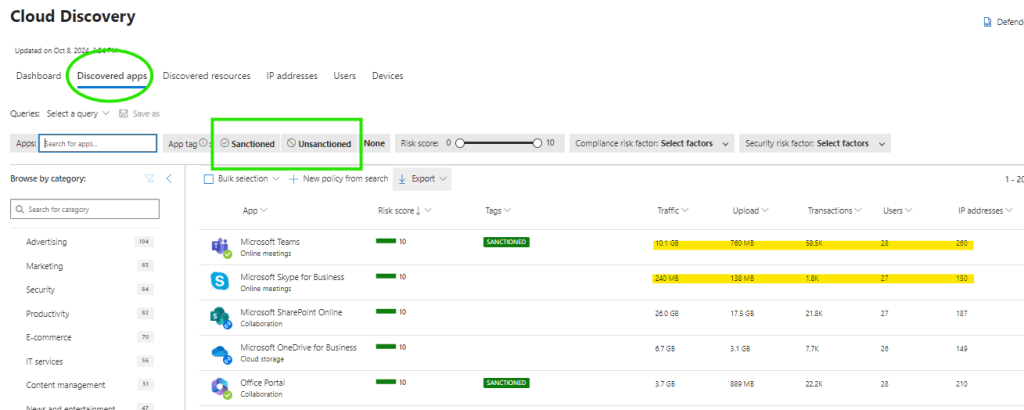Collapse the category panel with the arrow
This screenshot has height=410, width=1024.
click(x=169, y=178)
